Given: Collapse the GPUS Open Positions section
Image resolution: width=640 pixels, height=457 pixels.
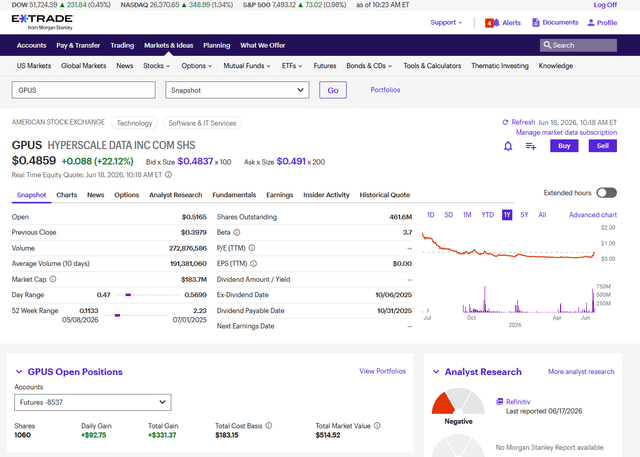Looking at the screenshot, I should (x=19, y=372).
